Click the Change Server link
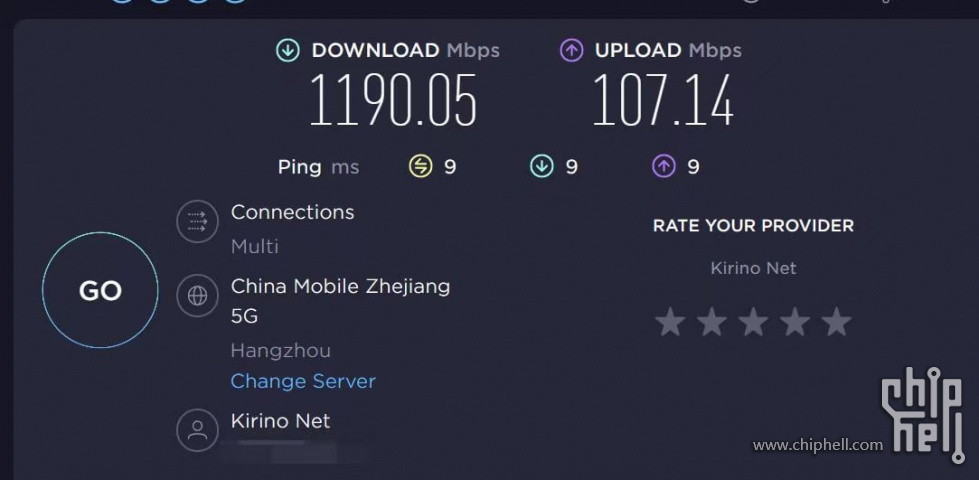This screenshot has height=480, width=979. 303,381
